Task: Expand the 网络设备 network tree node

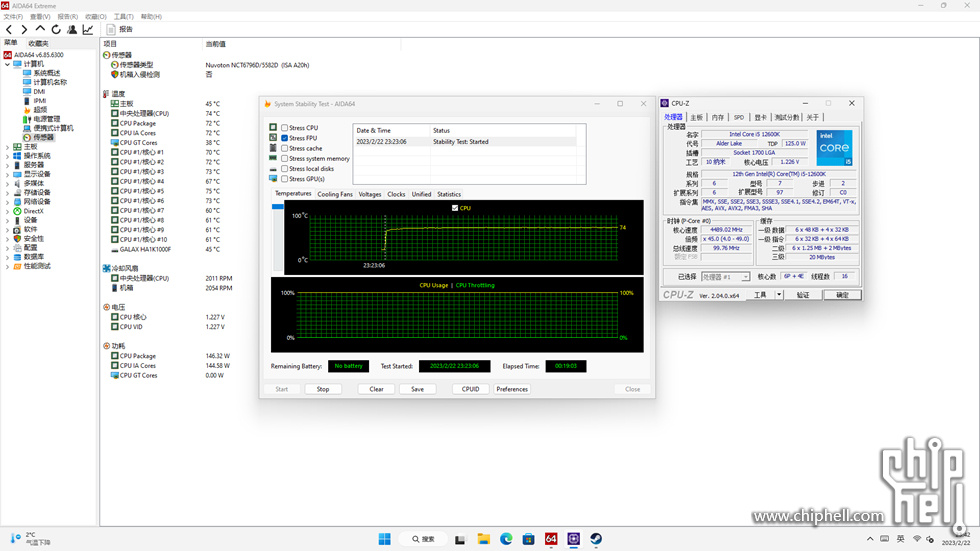Action: tap(8, 202)
